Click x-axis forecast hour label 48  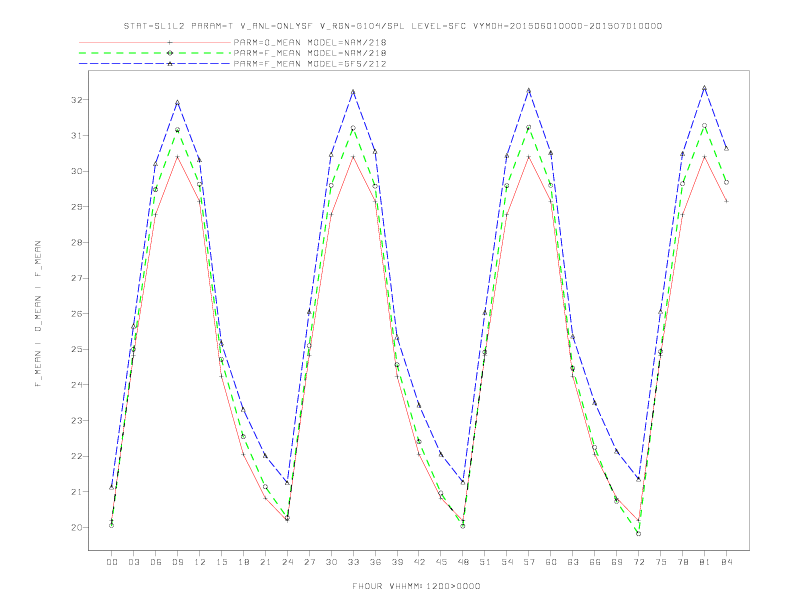pos(463,562)
